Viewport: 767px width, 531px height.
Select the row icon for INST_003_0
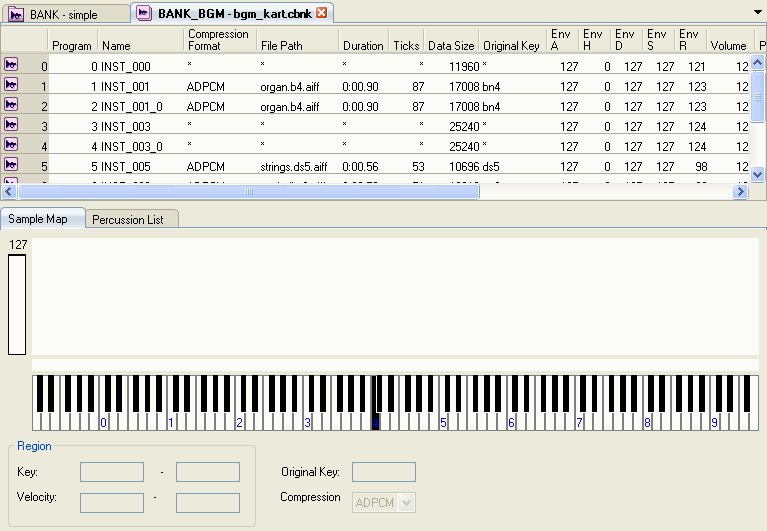click(x=11, y=146)
